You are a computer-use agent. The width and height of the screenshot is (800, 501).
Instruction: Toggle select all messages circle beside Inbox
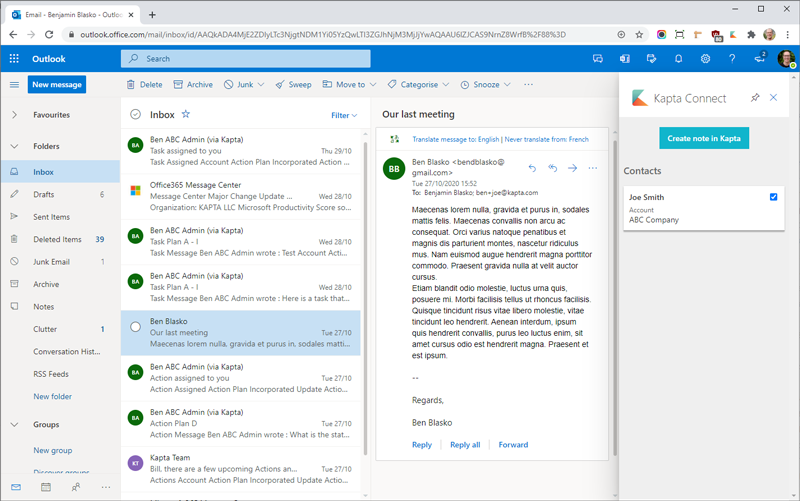pyautogui.click(x=135, y=114)
